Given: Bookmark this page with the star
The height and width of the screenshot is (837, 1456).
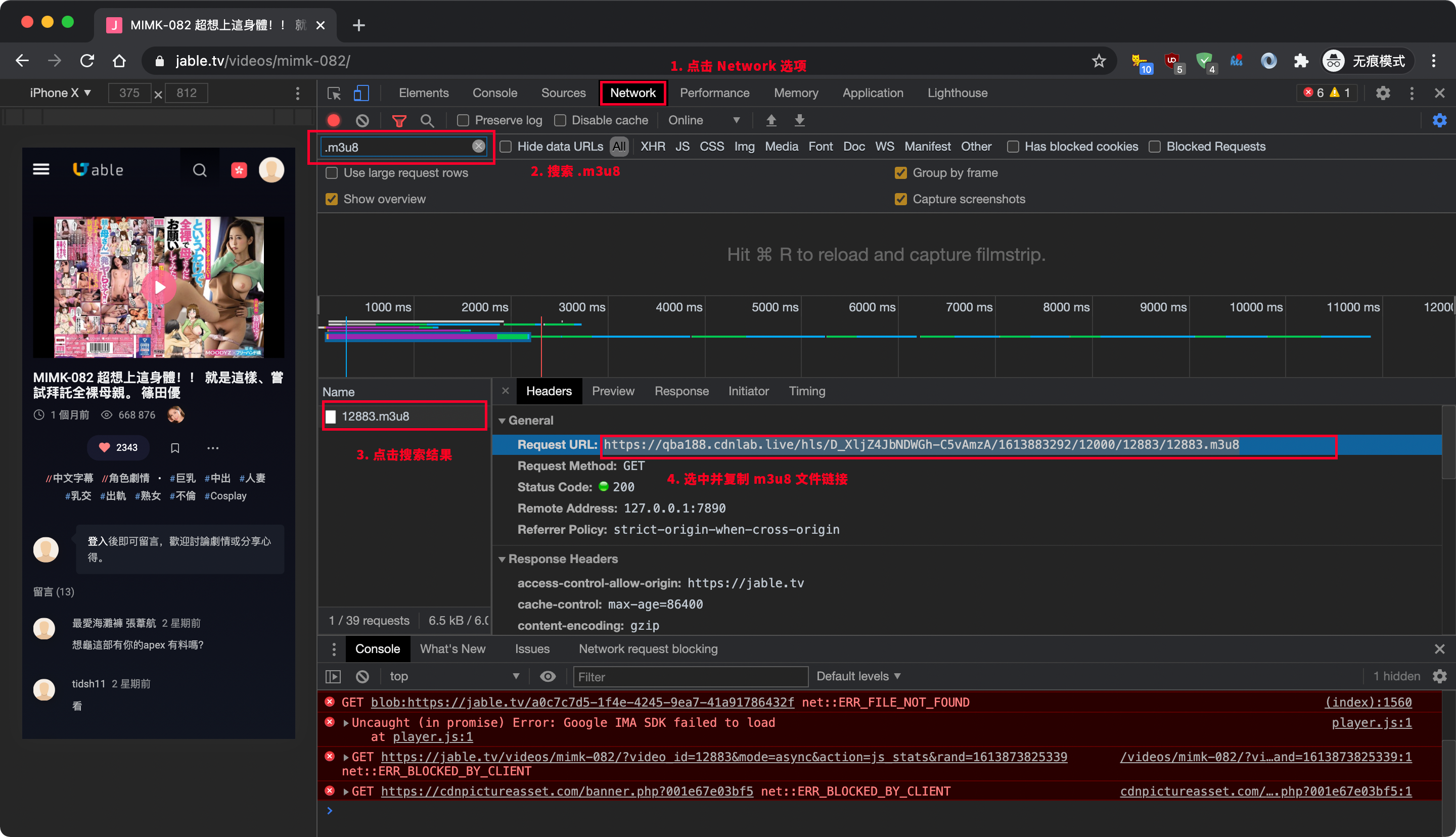Looking at the screenshot, I should (1099, 61).
